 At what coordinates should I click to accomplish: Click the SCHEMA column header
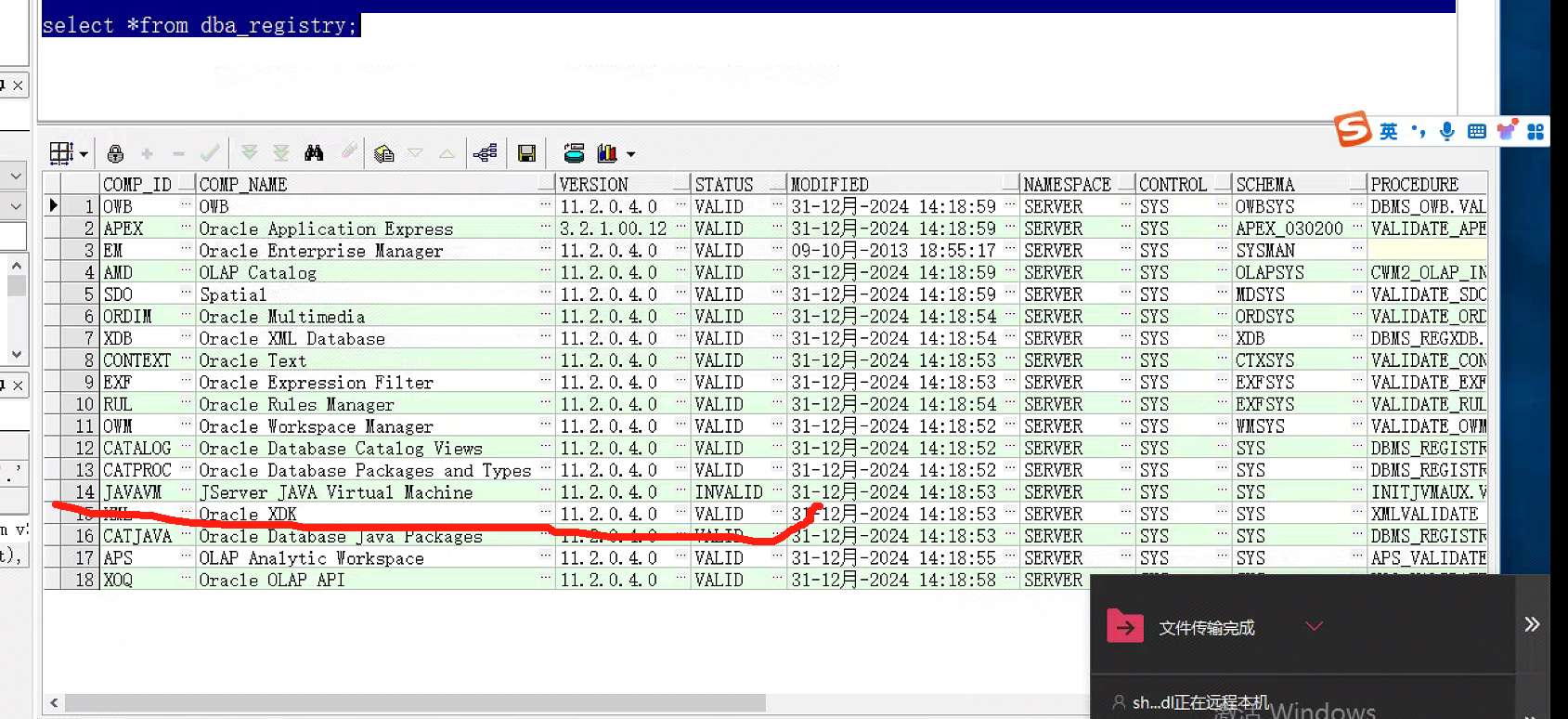point(1300,184)
